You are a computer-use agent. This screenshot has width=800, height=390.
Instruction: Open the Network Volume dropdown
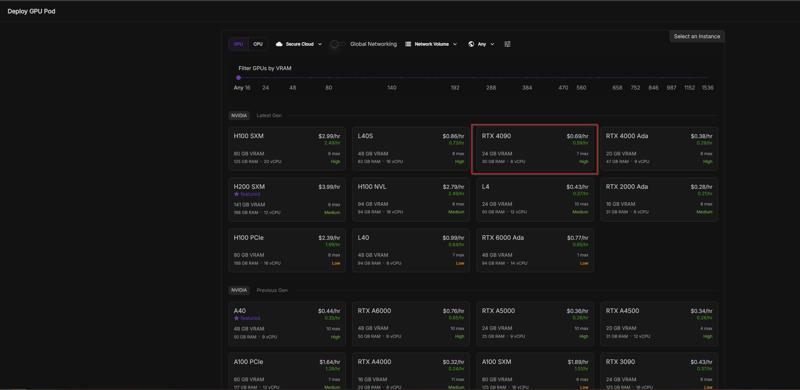click(x=431, y=44)
